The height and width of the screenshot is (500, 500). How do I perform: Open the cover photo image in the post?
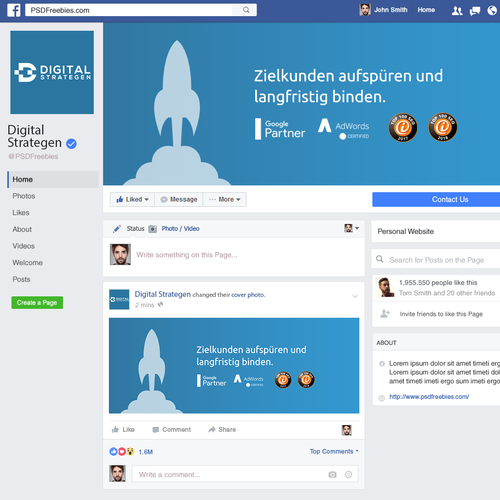pos(234,366)
